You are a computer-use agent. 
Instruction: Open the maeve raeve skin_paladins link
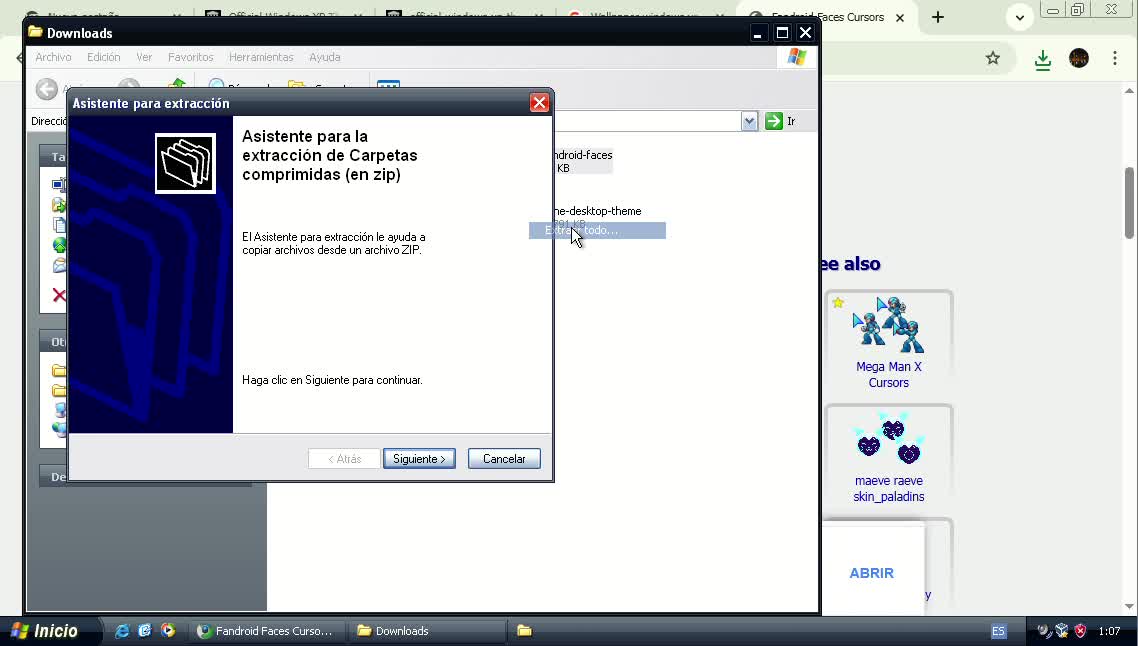pos(888,488)
